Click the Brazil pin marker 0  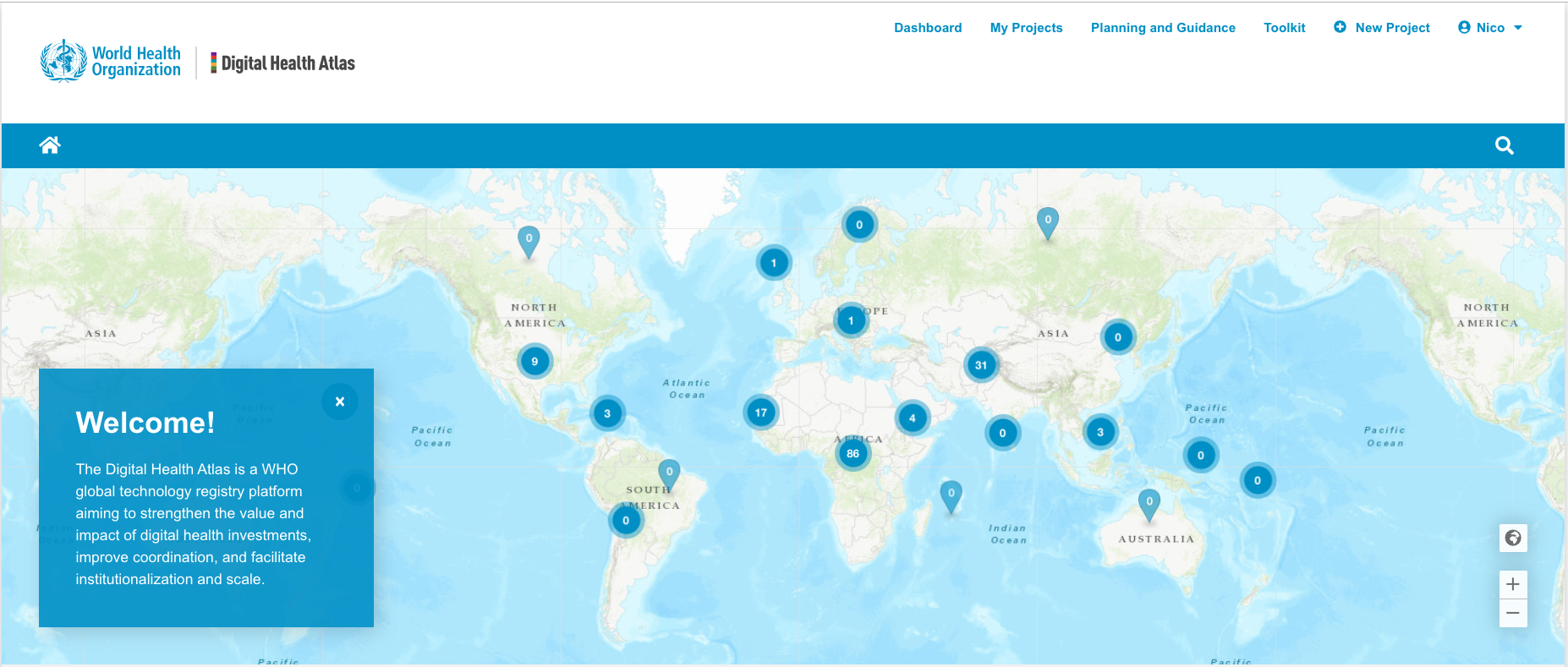[x=669, y=475]
